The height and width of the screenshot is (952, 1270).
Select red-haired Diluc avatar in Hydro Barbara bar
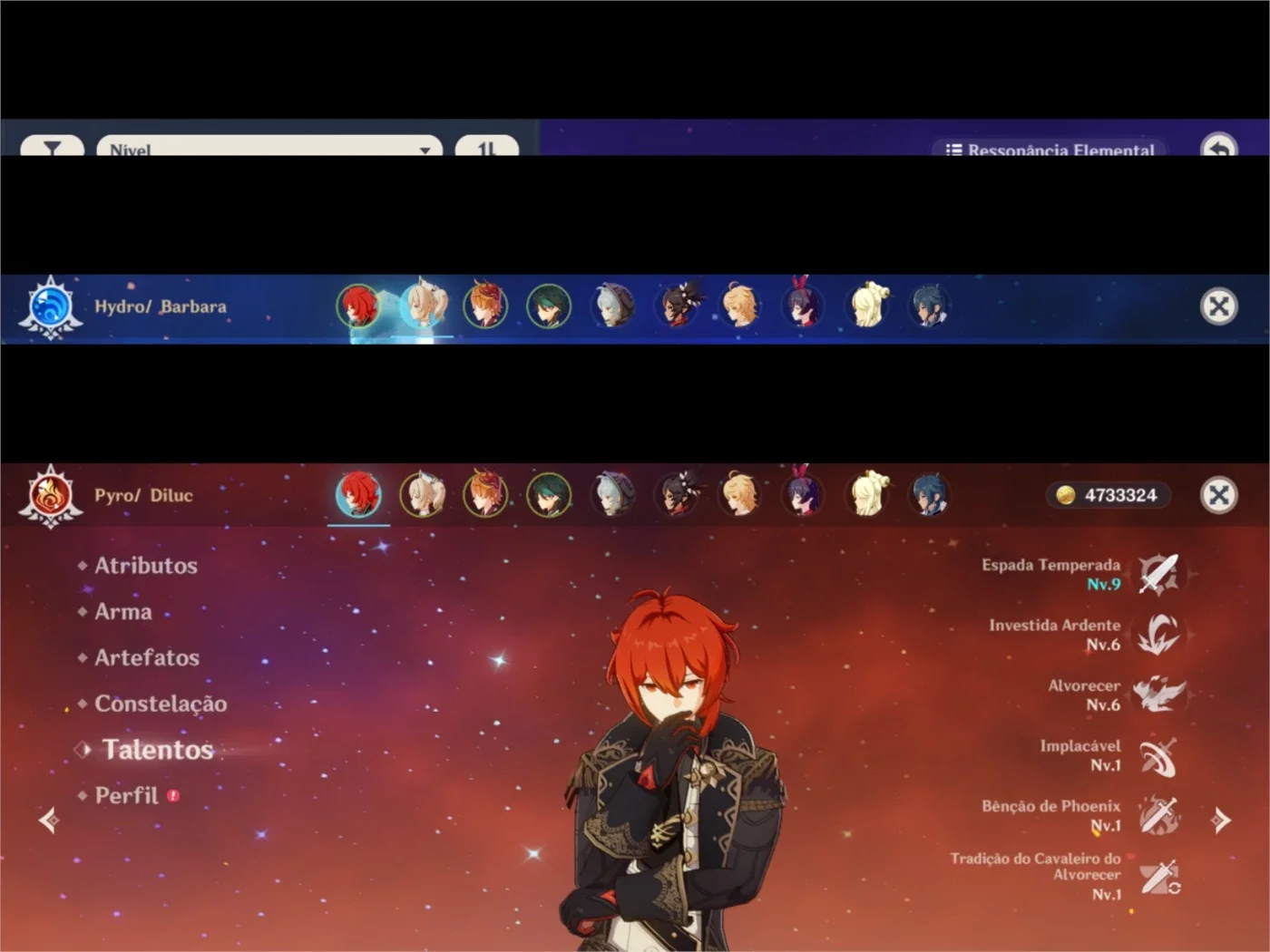(358, 306)
